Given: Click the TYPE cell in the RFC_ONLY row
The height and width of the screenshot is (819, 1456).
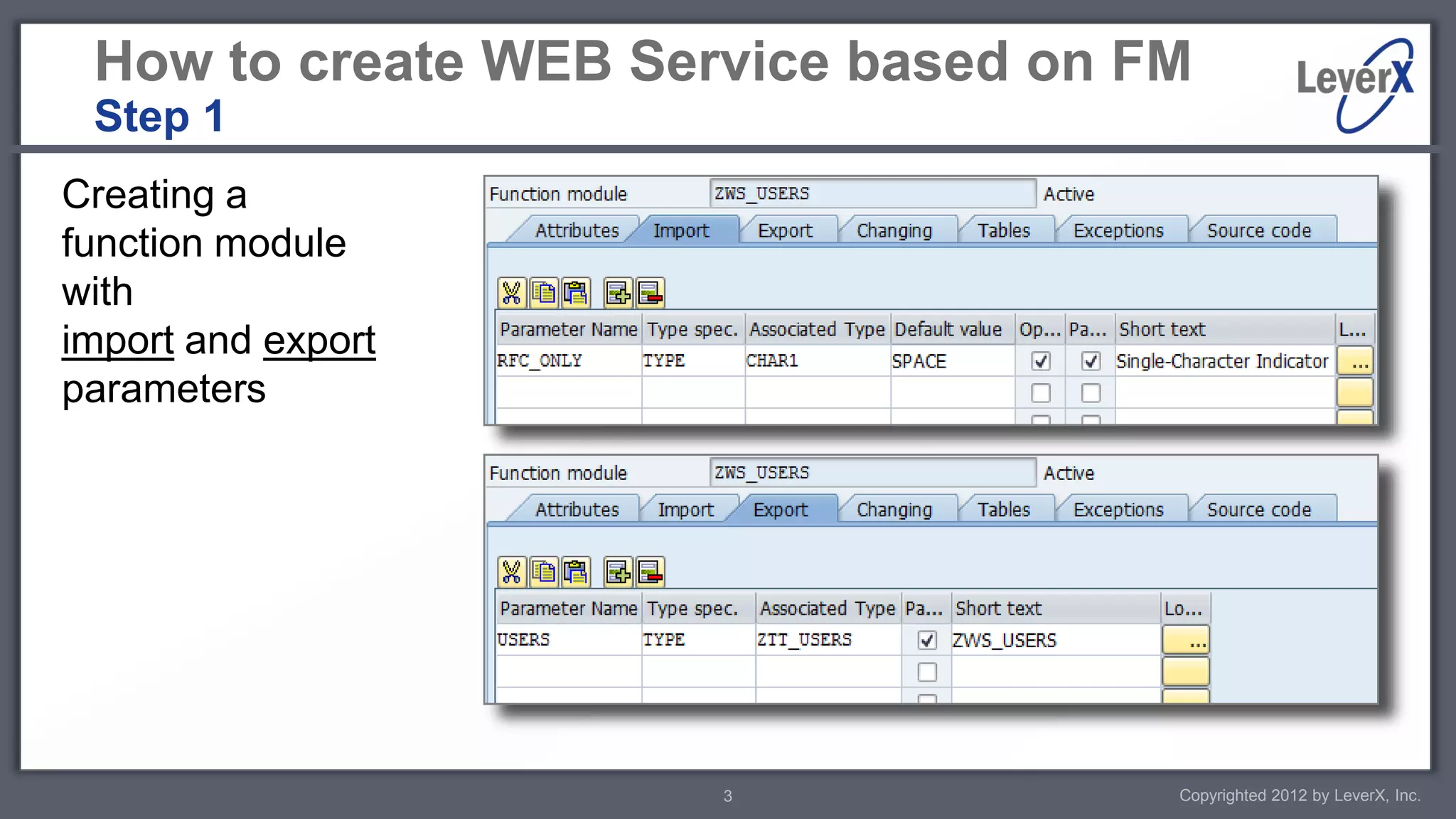Looking at the screenshot, I should pyautogui.click(x=693, y=361).
